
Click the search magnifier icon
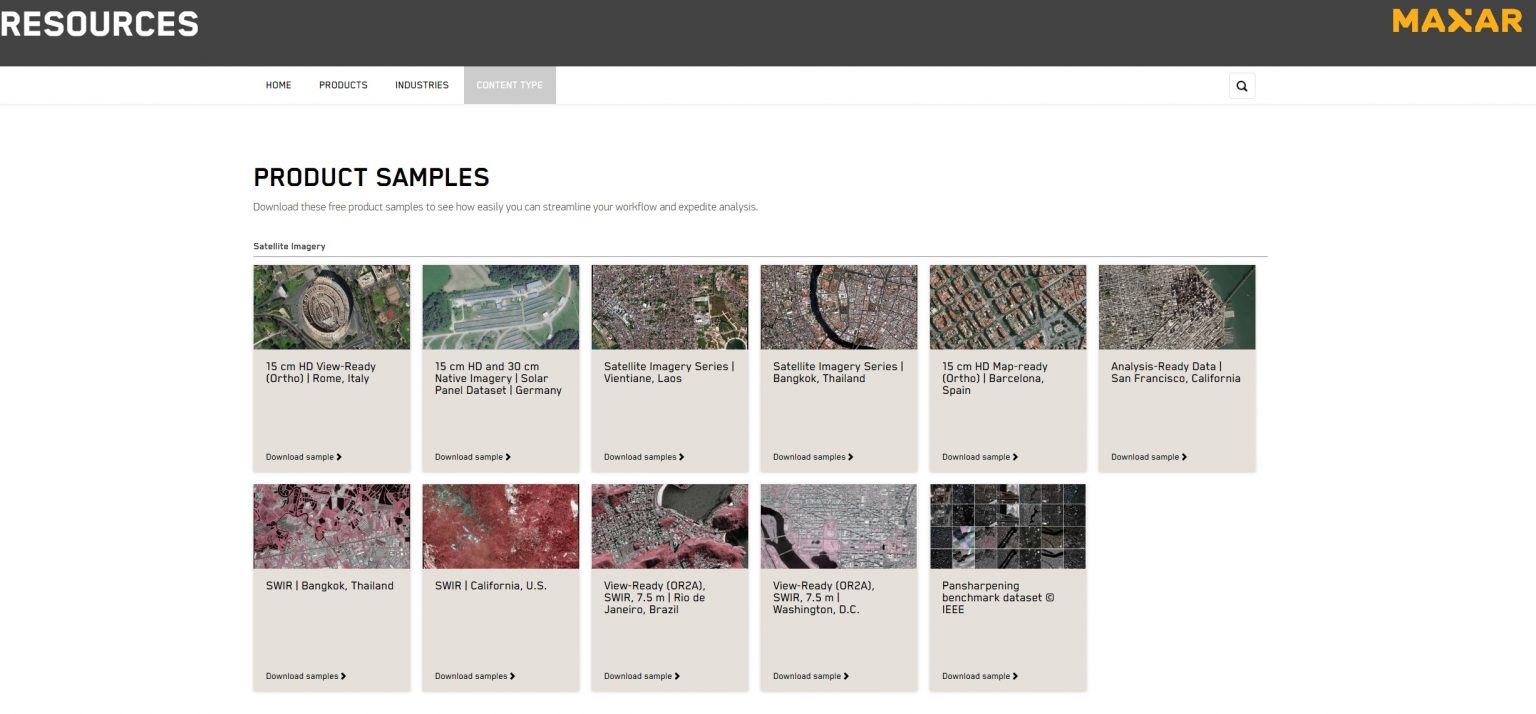[1241, 86]
